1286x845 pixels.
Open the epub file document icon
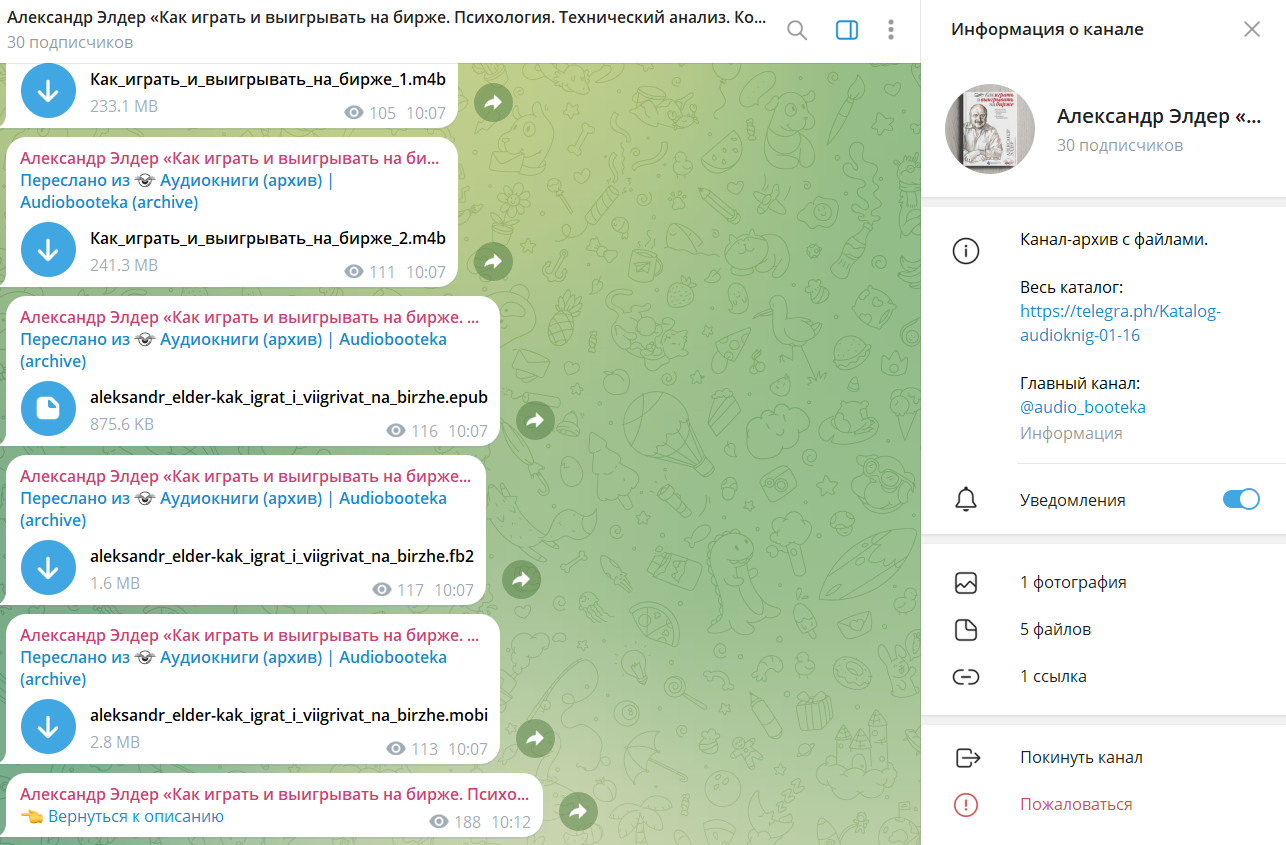(x=48, y=409)
